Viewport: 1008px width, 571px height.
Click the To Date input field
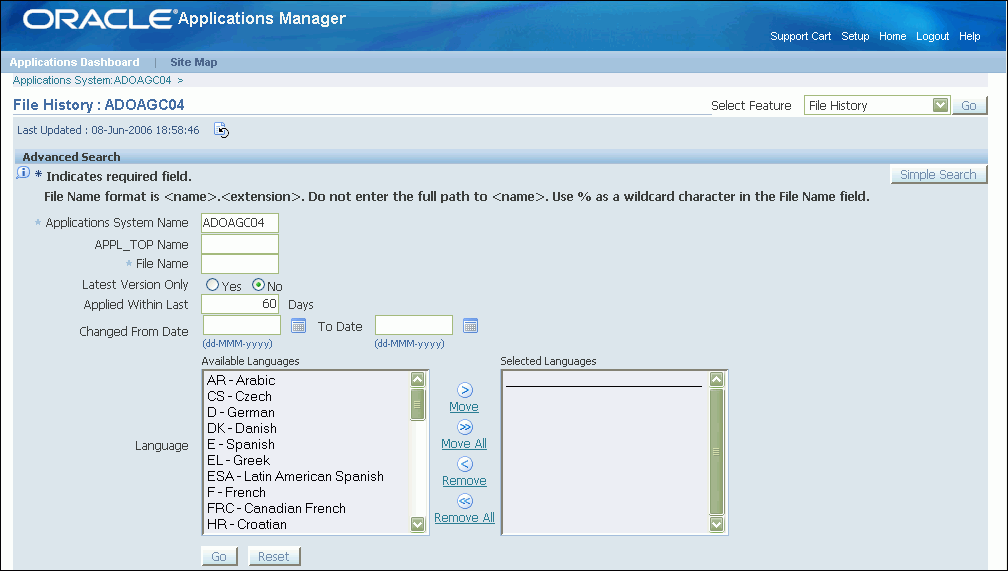pyautogui.click(x=414, y=325)
